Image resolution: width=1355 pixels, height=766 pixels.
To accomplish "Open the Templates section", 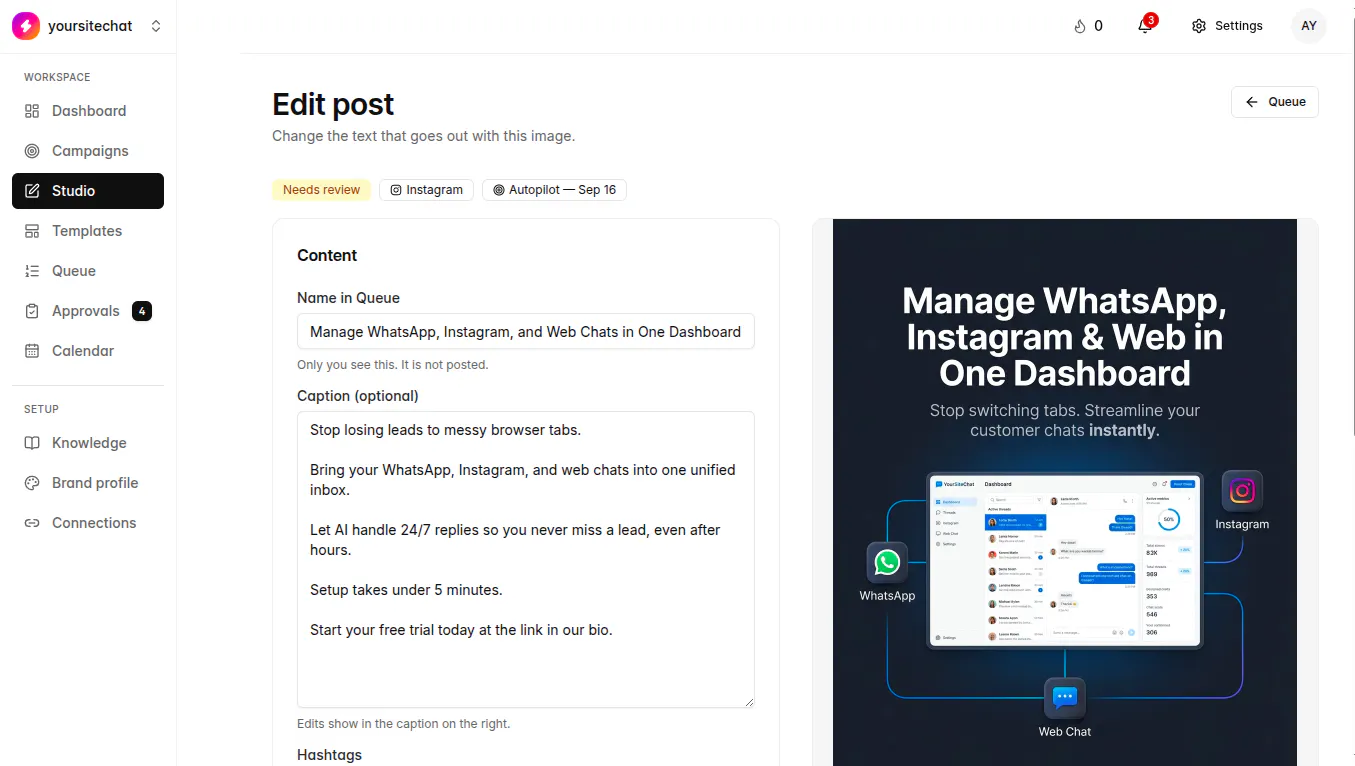I will pos(88,231).
